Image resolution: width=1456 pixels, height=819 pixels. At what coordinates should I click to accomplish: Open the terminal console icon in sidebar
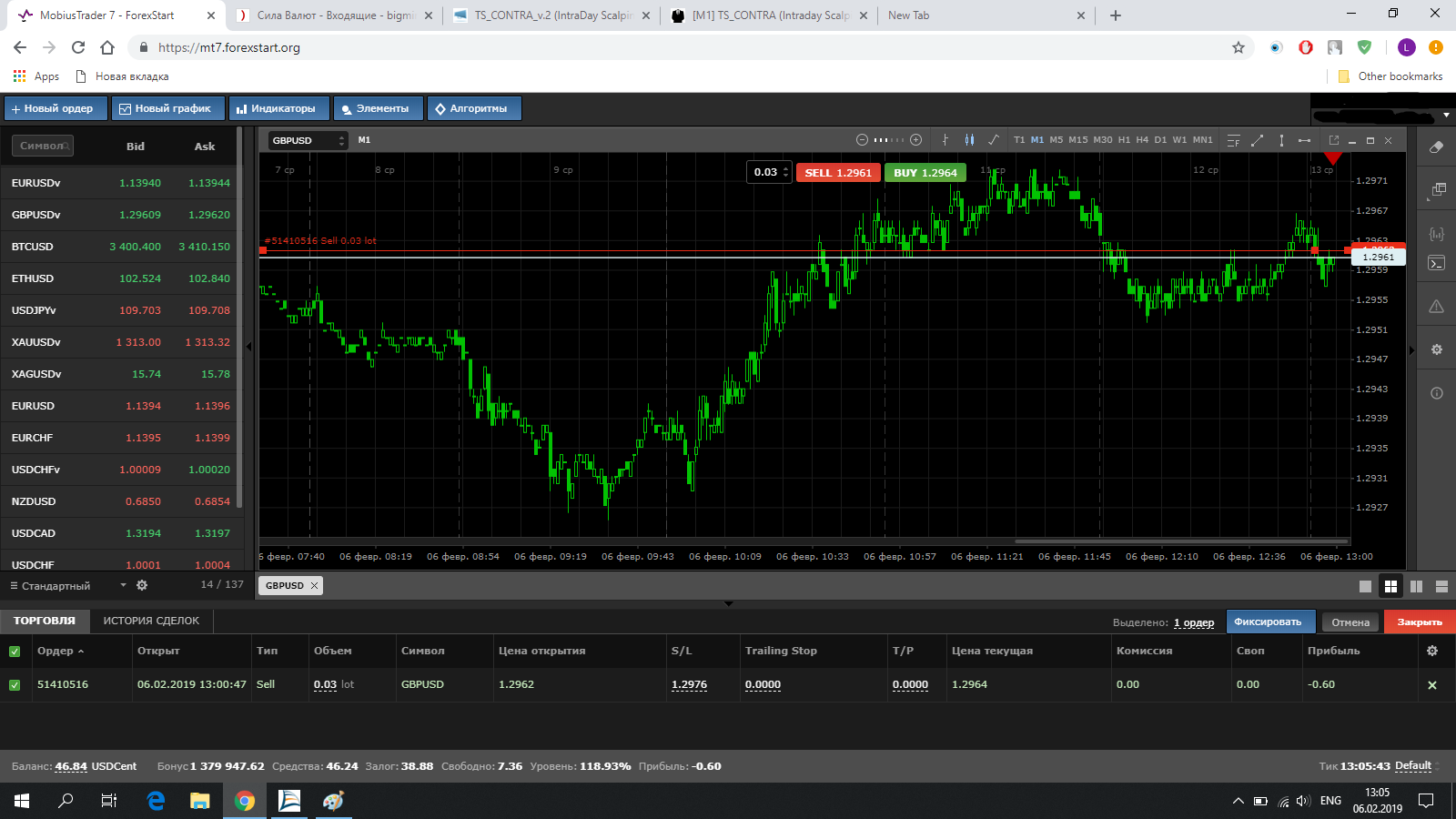point(1436,263)
